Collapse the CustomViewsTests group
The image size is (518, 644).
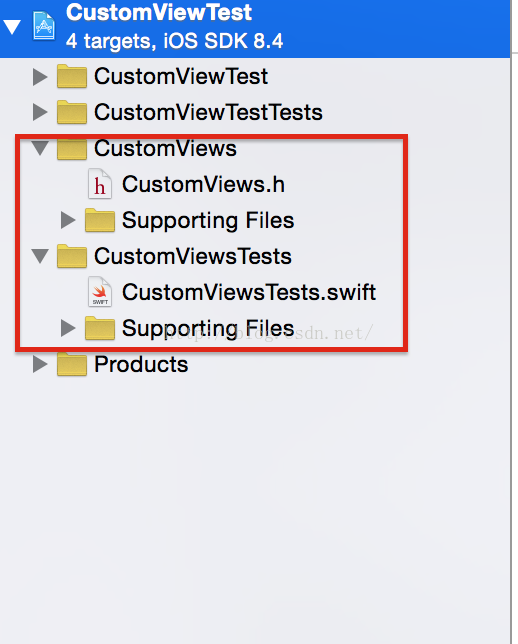click(x=40, y=256)
